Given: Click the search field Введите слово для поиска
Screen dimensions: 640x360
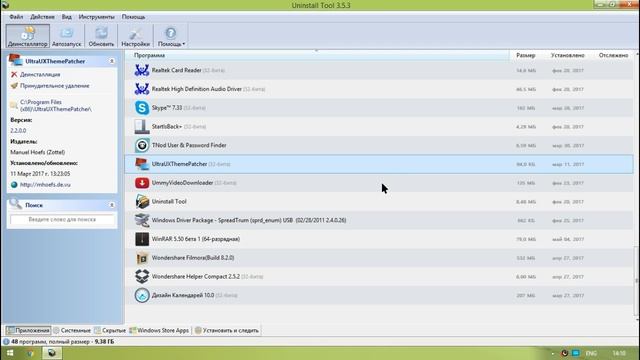Looking at the screenshot, I should click(62, 220).
